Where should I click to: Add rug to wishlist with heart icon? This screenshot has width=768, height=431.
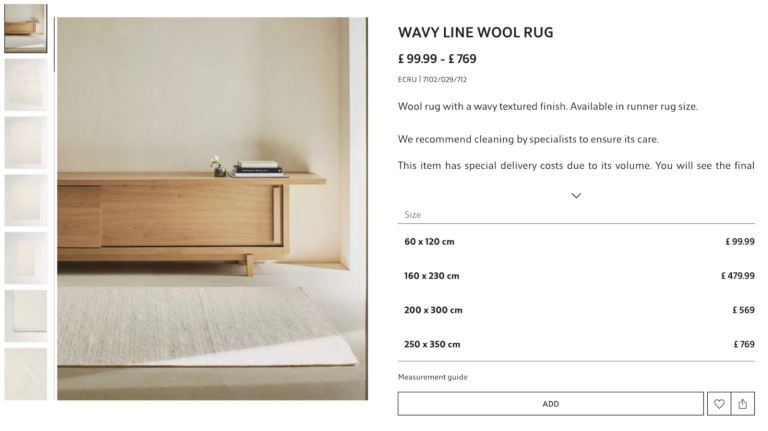pyautogui.click(x=719, y=404)
